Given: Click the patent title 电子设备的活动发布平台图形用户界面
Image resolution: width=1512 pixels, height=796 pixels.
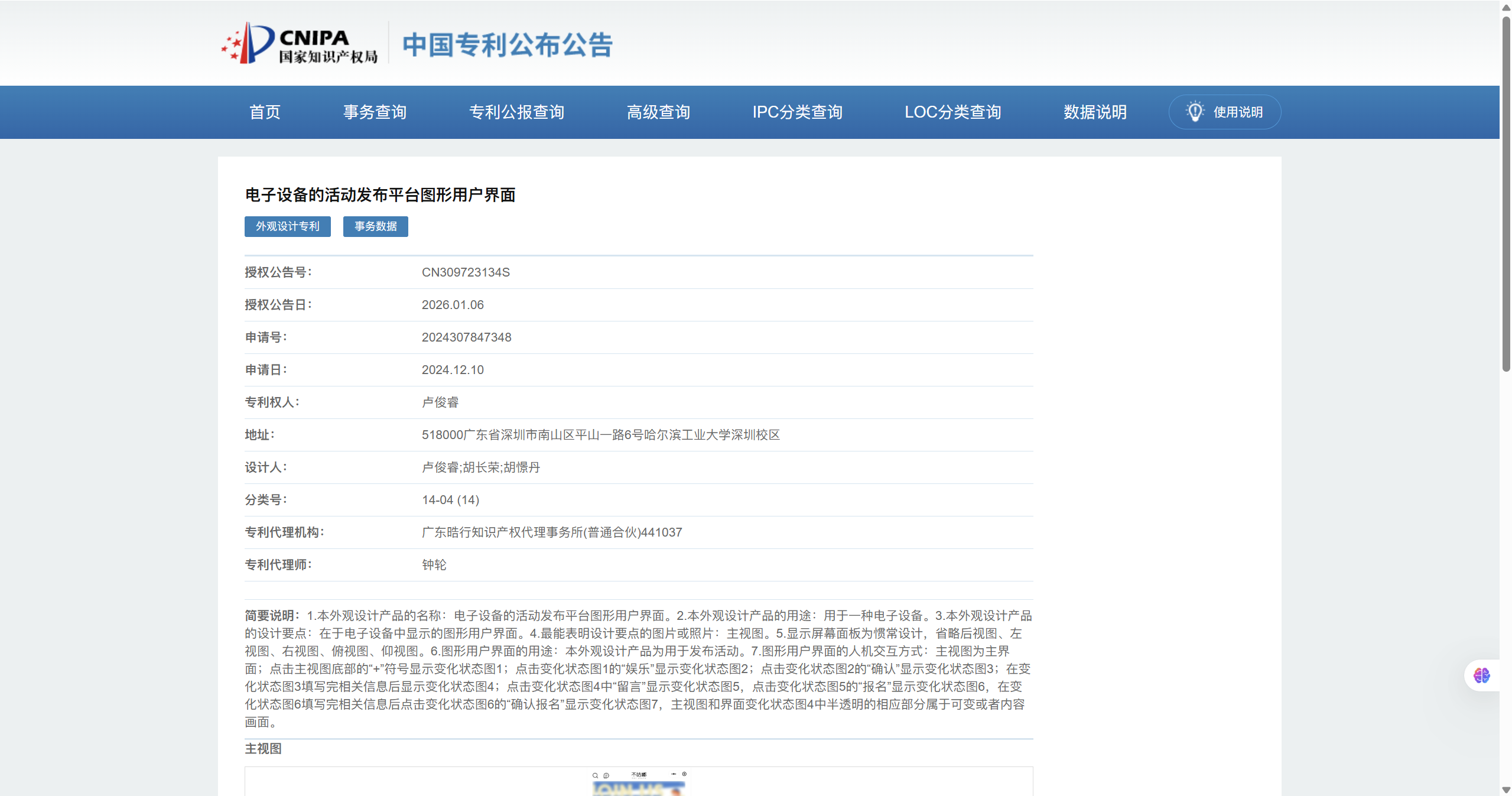Looking at the screenshot, I should (381, 195).
